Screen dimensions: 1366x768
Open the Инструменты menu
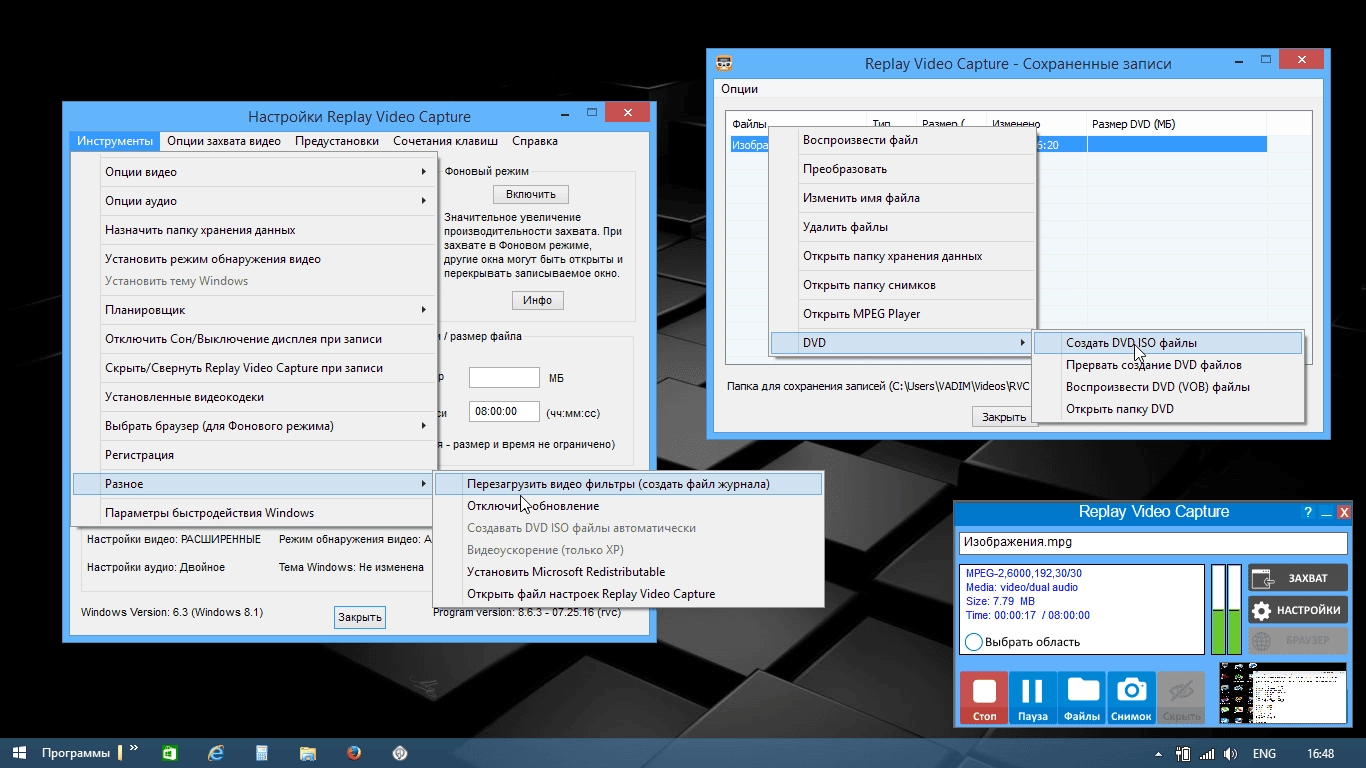(115, 141)
